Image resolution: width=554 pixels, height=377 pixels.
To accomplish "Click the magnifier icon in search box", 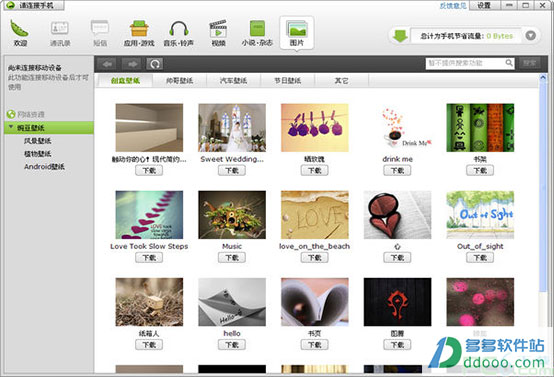I will coord(509,63).
